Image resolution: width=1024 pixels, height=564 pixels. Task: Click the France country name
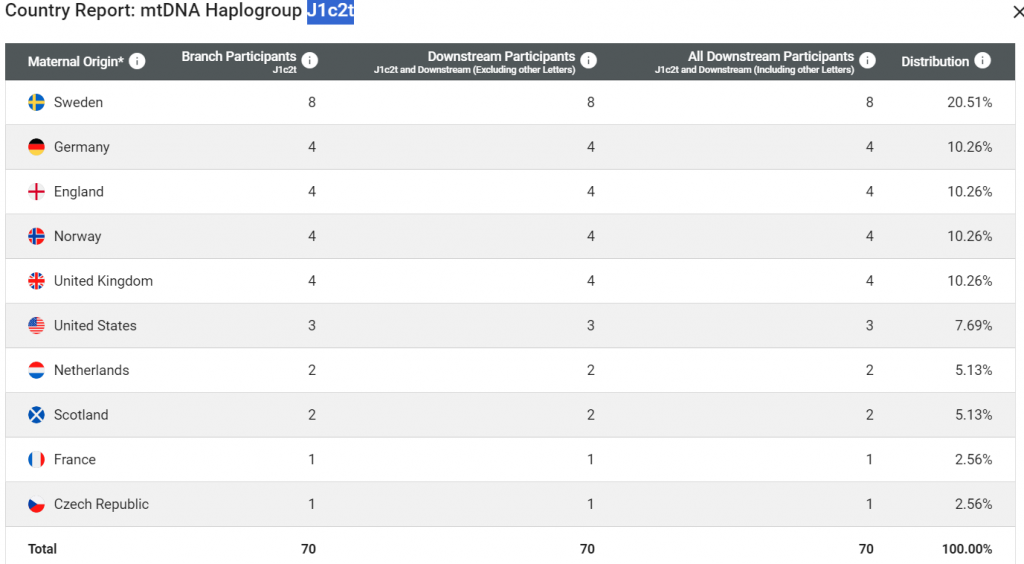tap(75, 460)
